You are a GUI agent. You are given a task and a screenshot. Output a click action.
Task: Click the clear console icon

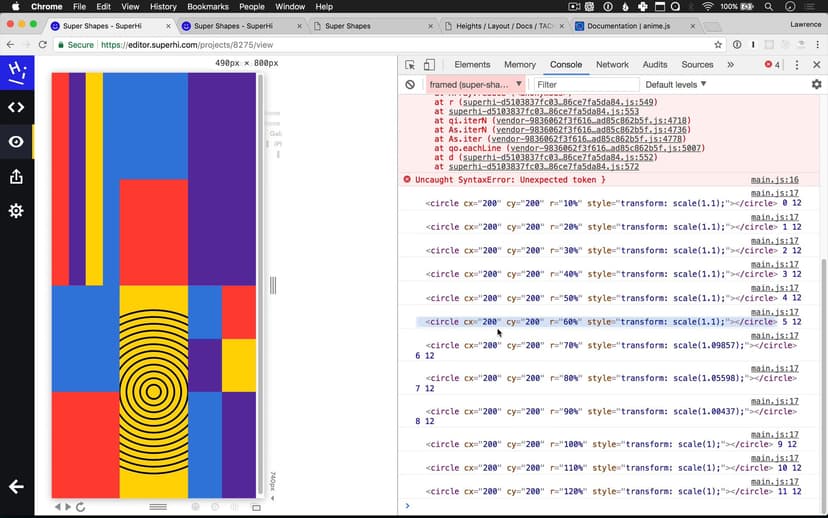[410, 85]
